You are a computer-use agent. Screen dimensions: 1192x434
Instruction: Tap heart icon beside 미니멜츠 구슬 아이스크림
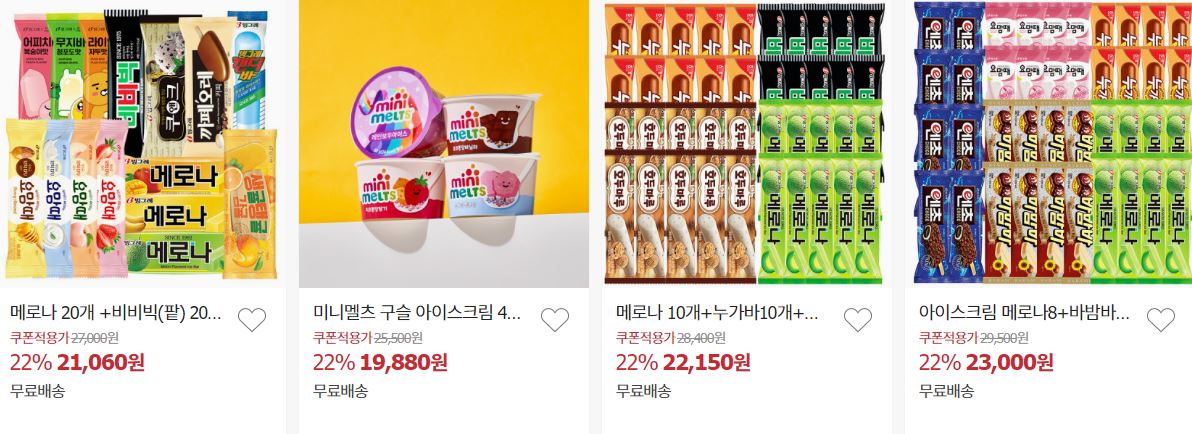pos(555,320)
